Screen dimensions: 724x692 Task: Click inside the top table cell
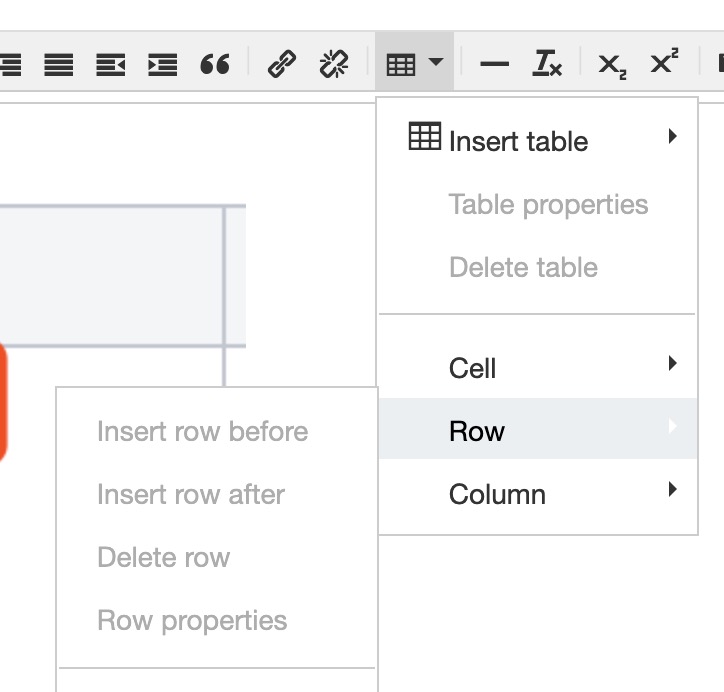(x=110, y=275)
